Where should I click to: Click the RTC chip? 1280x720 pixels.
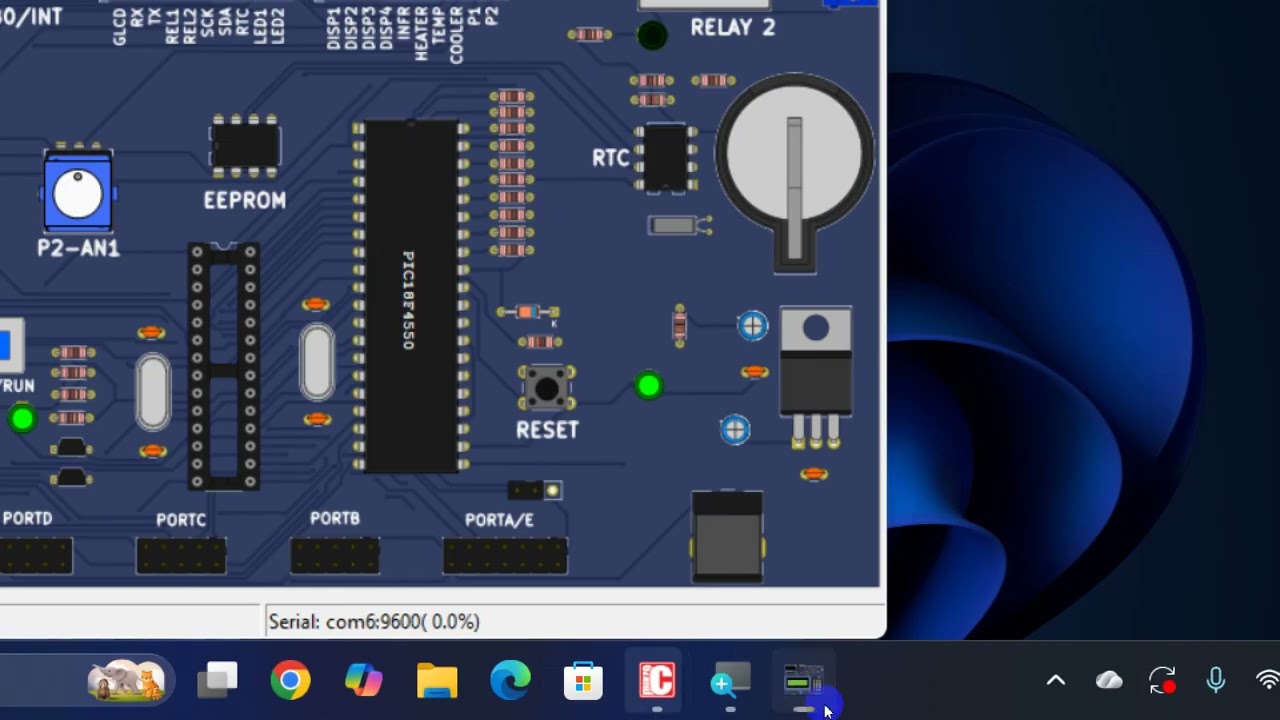pyautogui.click(x=667, y=157)
